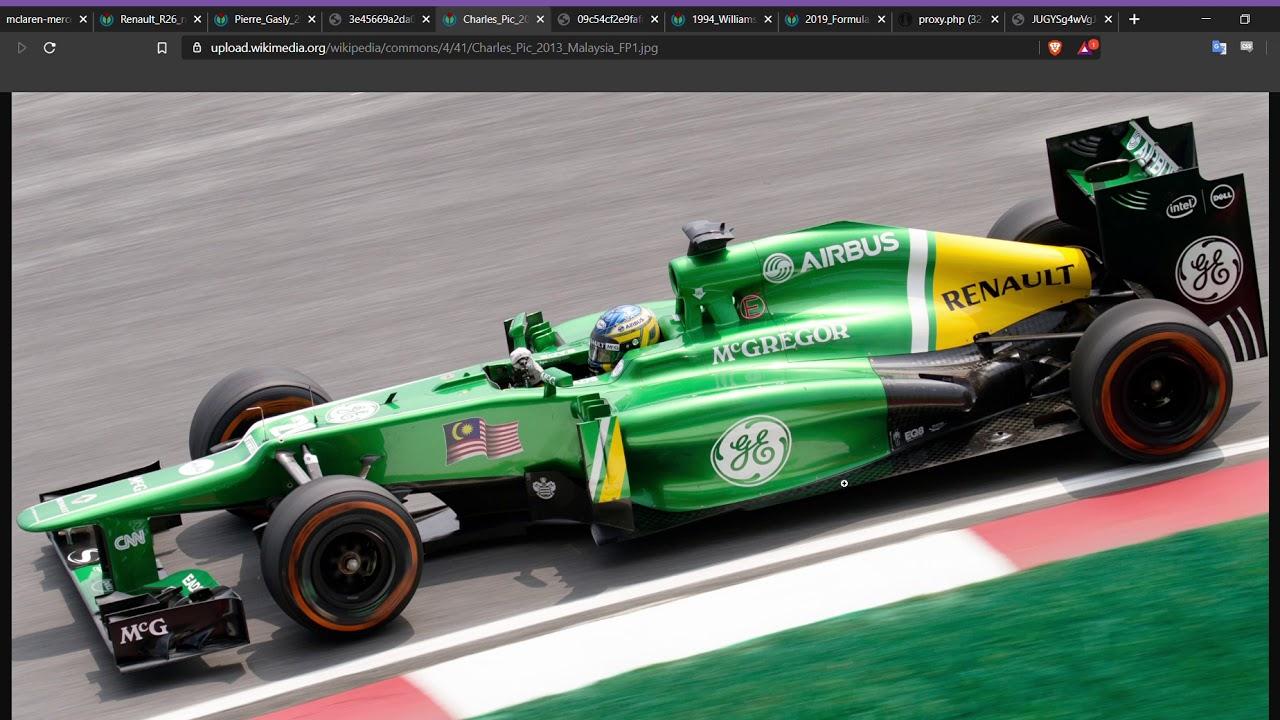Bookmark this page using the bookmark icon
Screen dimensions: 1280x720
click(x=162, y=47)
